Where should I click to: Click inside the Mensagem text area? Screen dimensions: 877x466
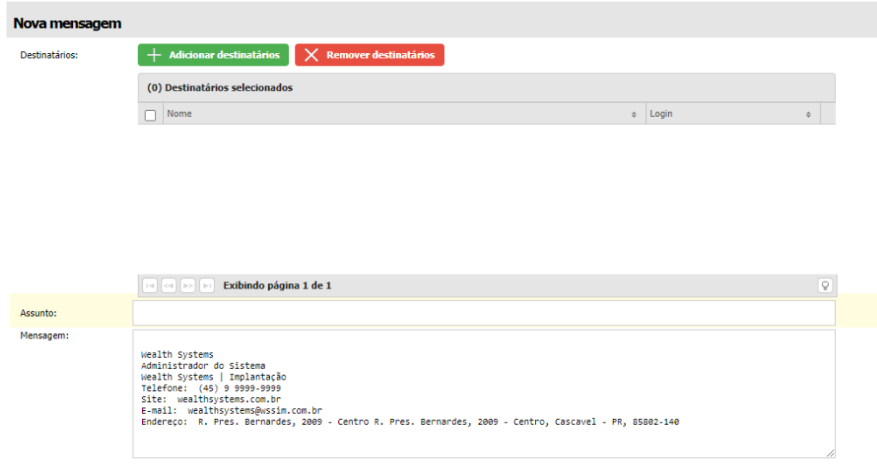(484, 394)
